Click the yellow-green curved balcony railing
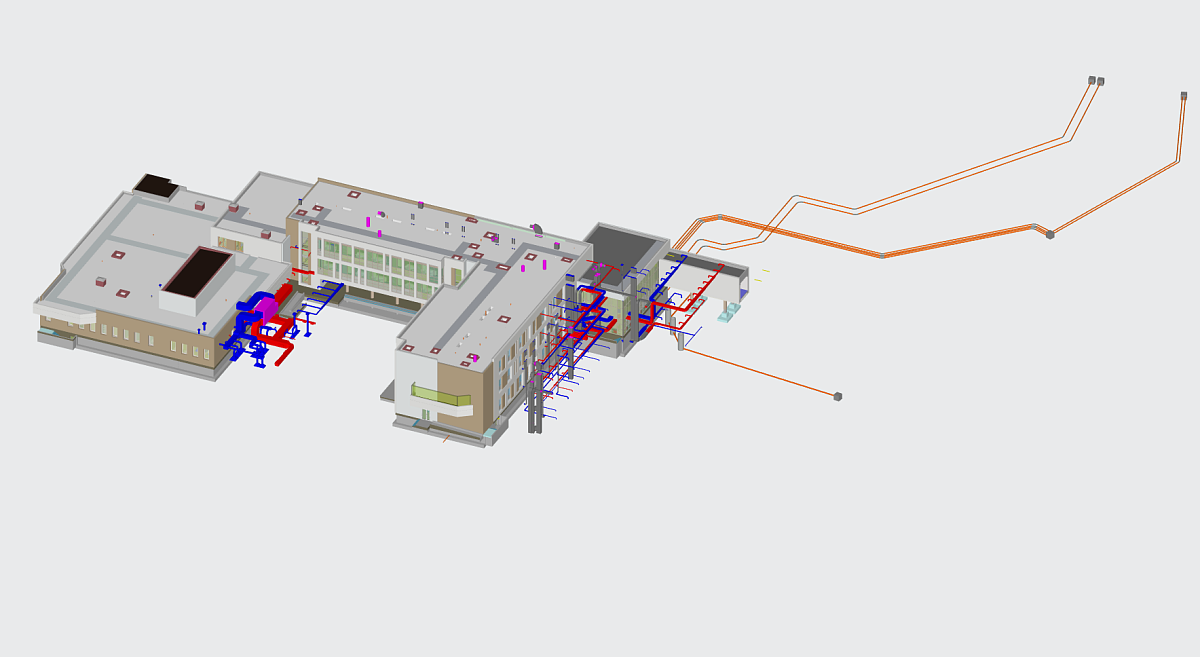1200x657 pixels. point(440,396)
